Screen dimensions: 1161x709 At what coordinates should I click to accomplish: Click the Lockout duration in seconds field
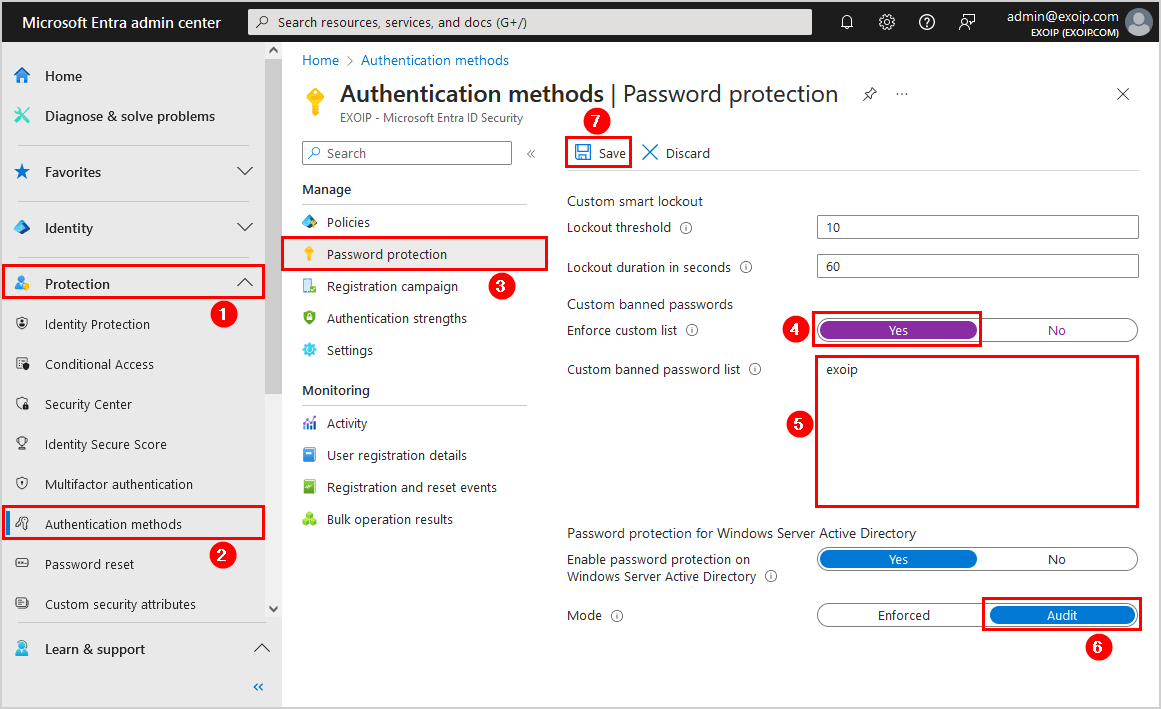pos(977,267)
